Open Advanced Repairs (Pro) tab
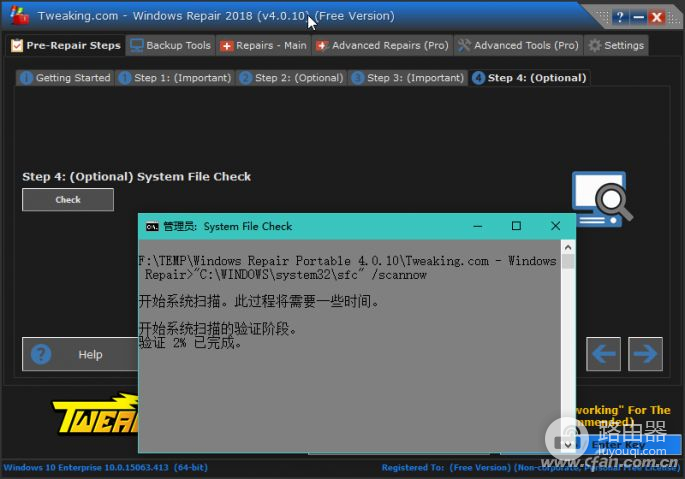Image resolution: width=685 pixels, height=479 pixels. [382, 45]
